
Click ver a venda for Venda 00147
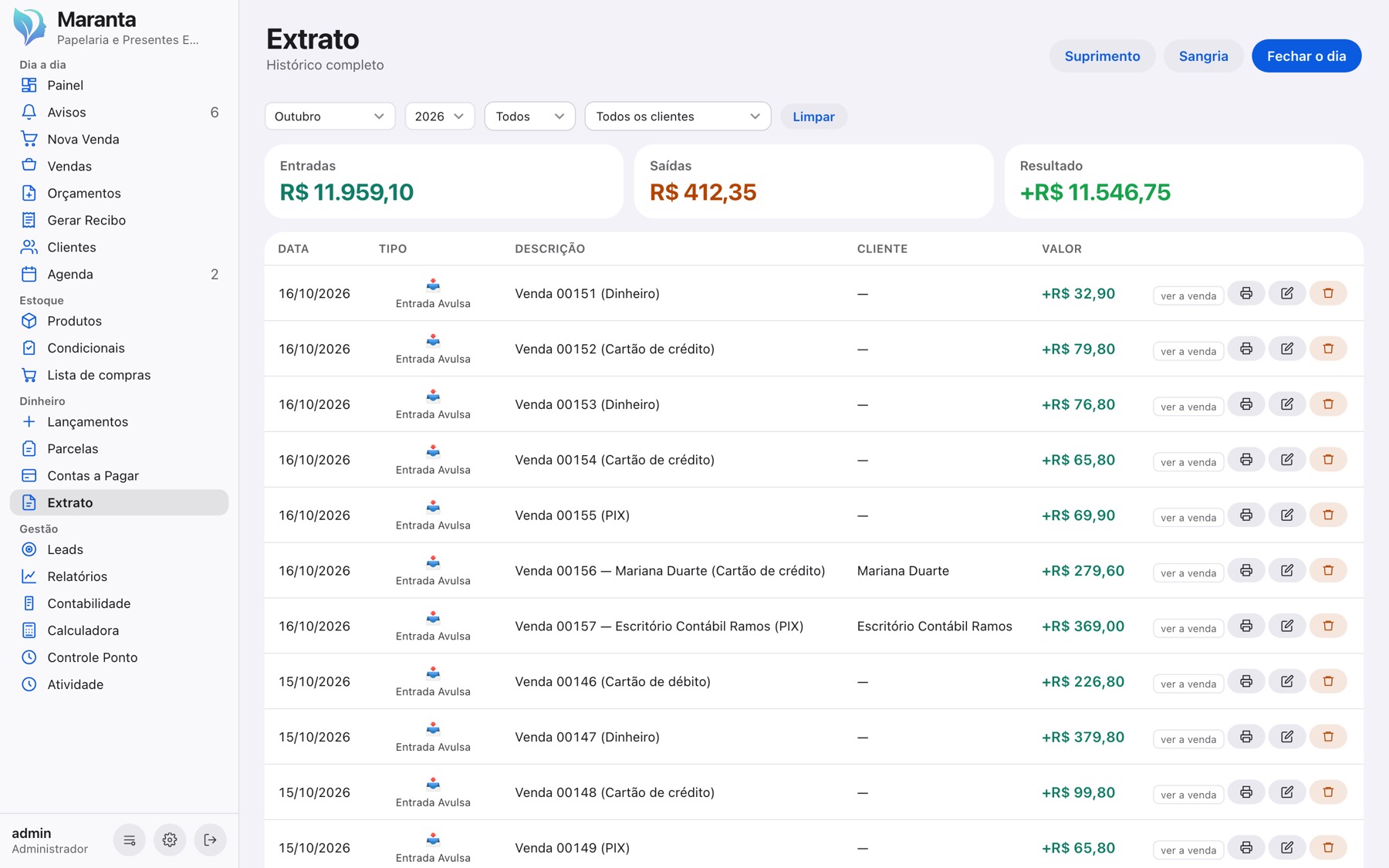1188,740
